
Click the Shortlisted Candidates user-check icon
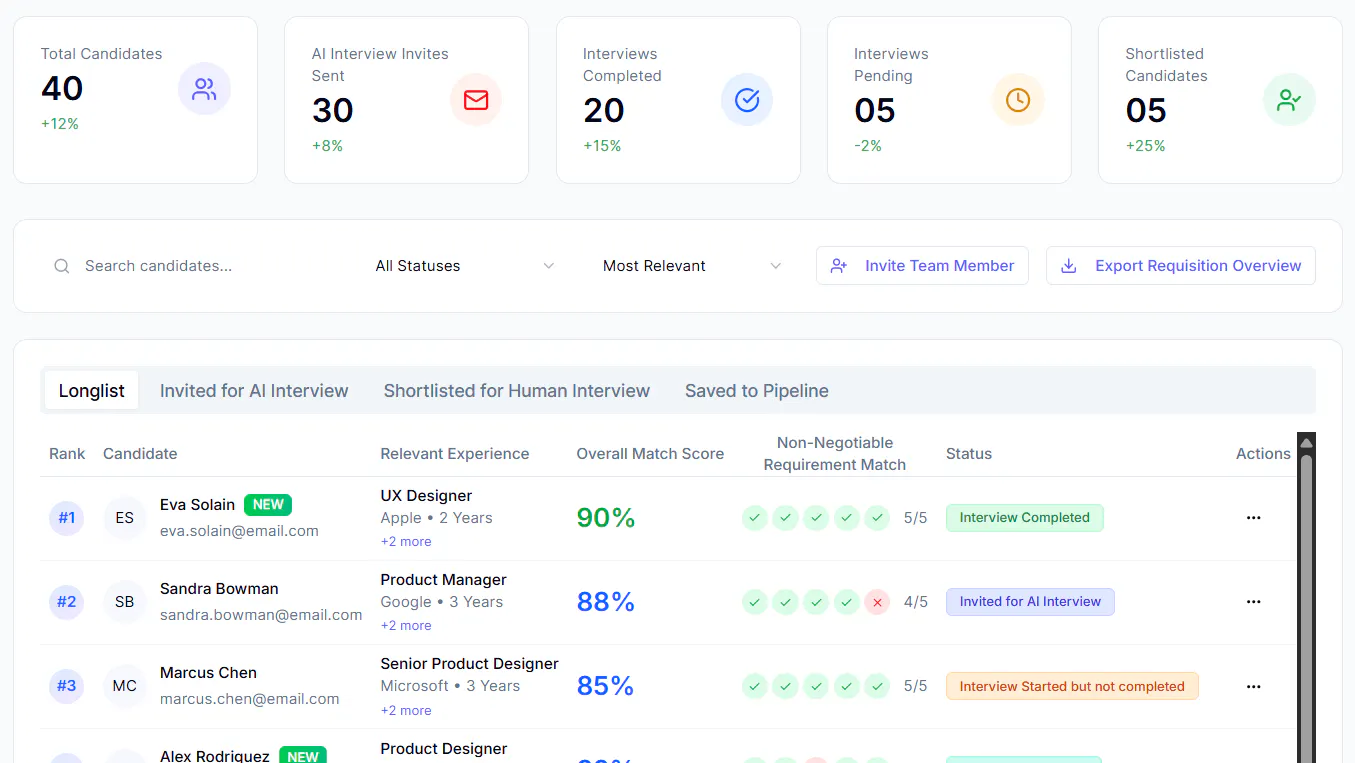1289,100
